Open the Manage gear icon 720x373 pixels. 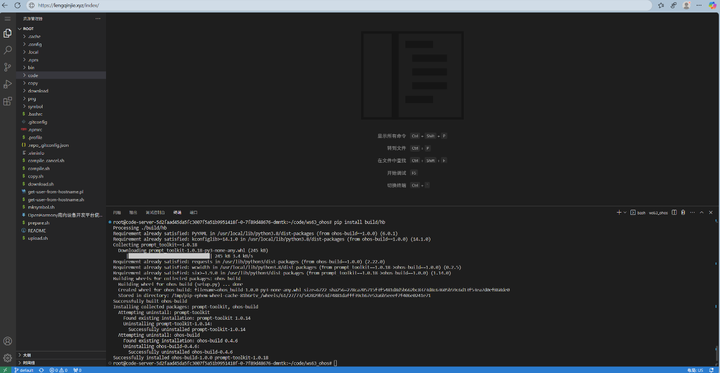click(x=7, y=358)
